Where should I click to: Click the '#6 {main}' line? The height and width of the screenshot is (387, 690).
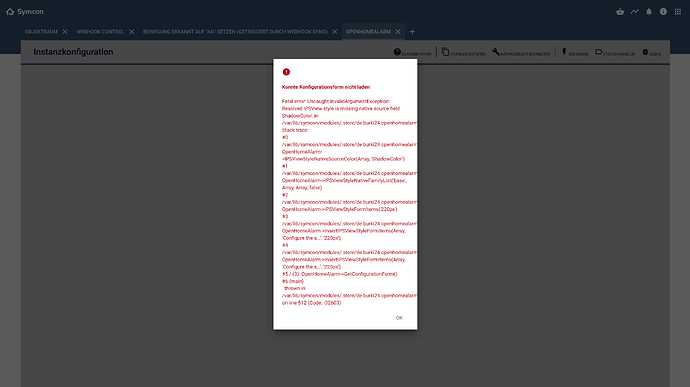tap(293, 281)
